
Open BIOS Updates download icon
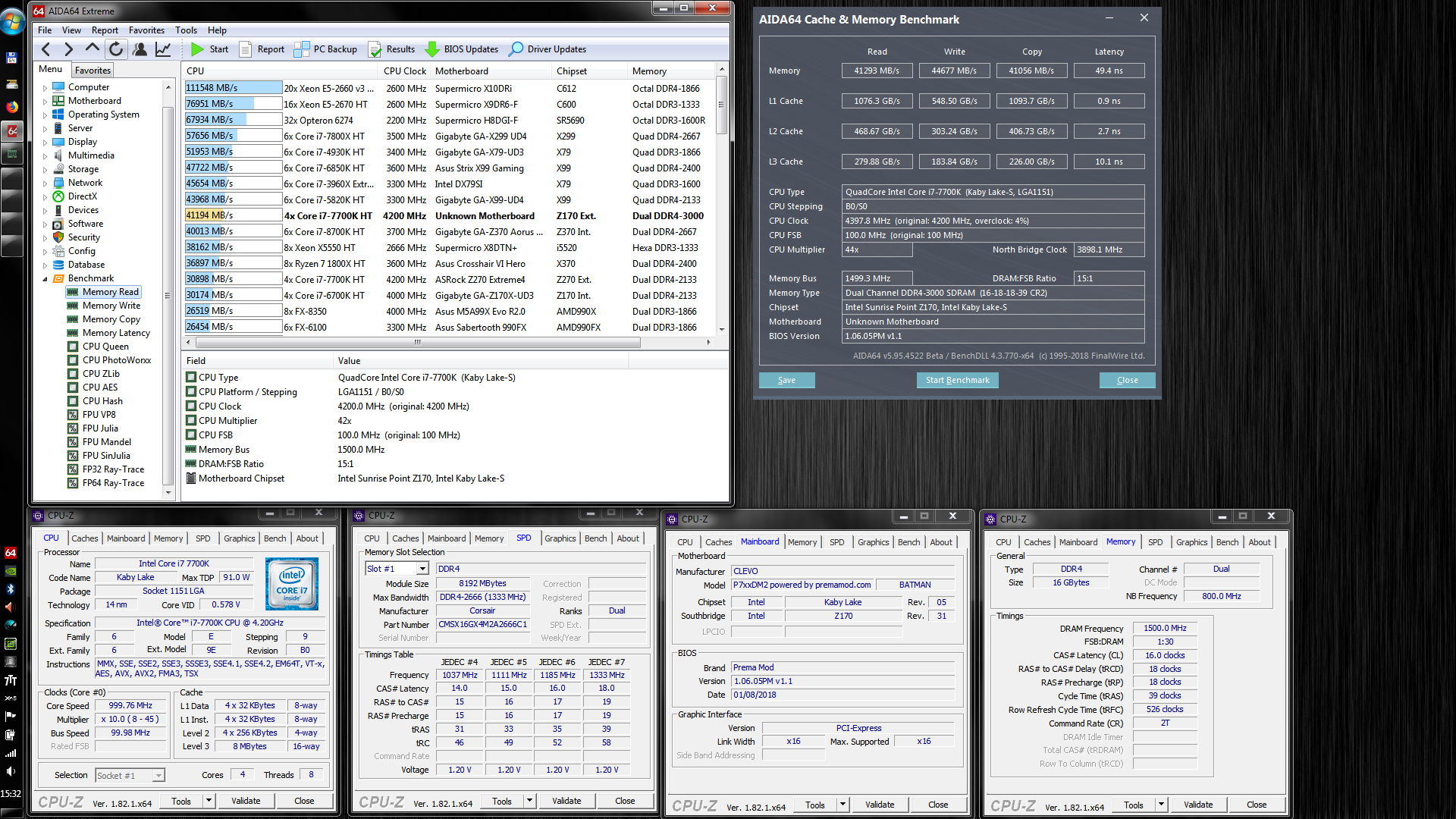[432, 49]
